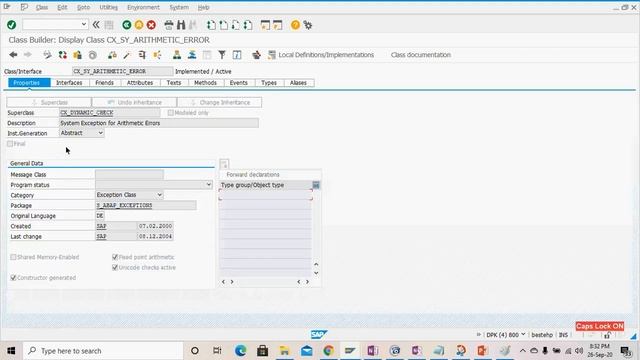The image size is (640, 360).
Task: Click the Display/Change pencil-glasses icon
Action: 47,55
